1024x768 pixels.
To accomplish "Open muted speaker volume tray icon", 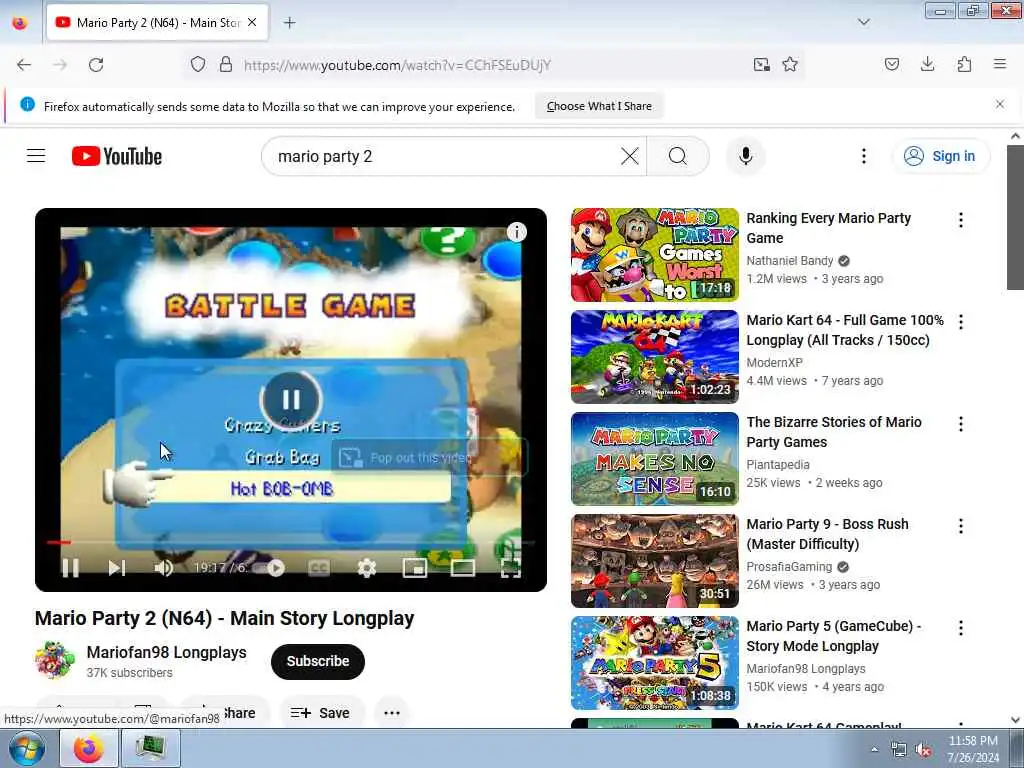I will click(923, 750).
